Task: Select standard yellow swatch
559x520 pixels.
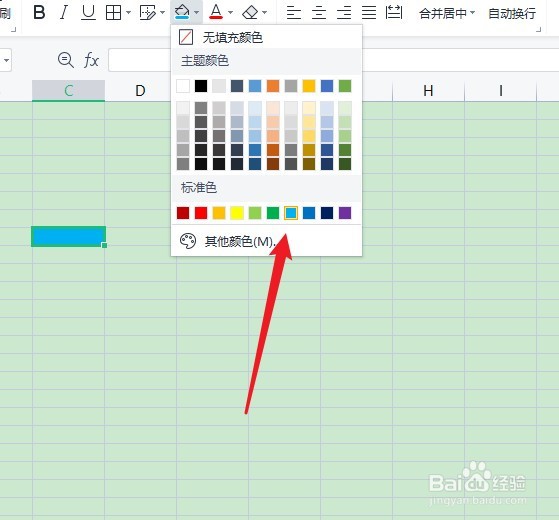Action: [237, 213]
